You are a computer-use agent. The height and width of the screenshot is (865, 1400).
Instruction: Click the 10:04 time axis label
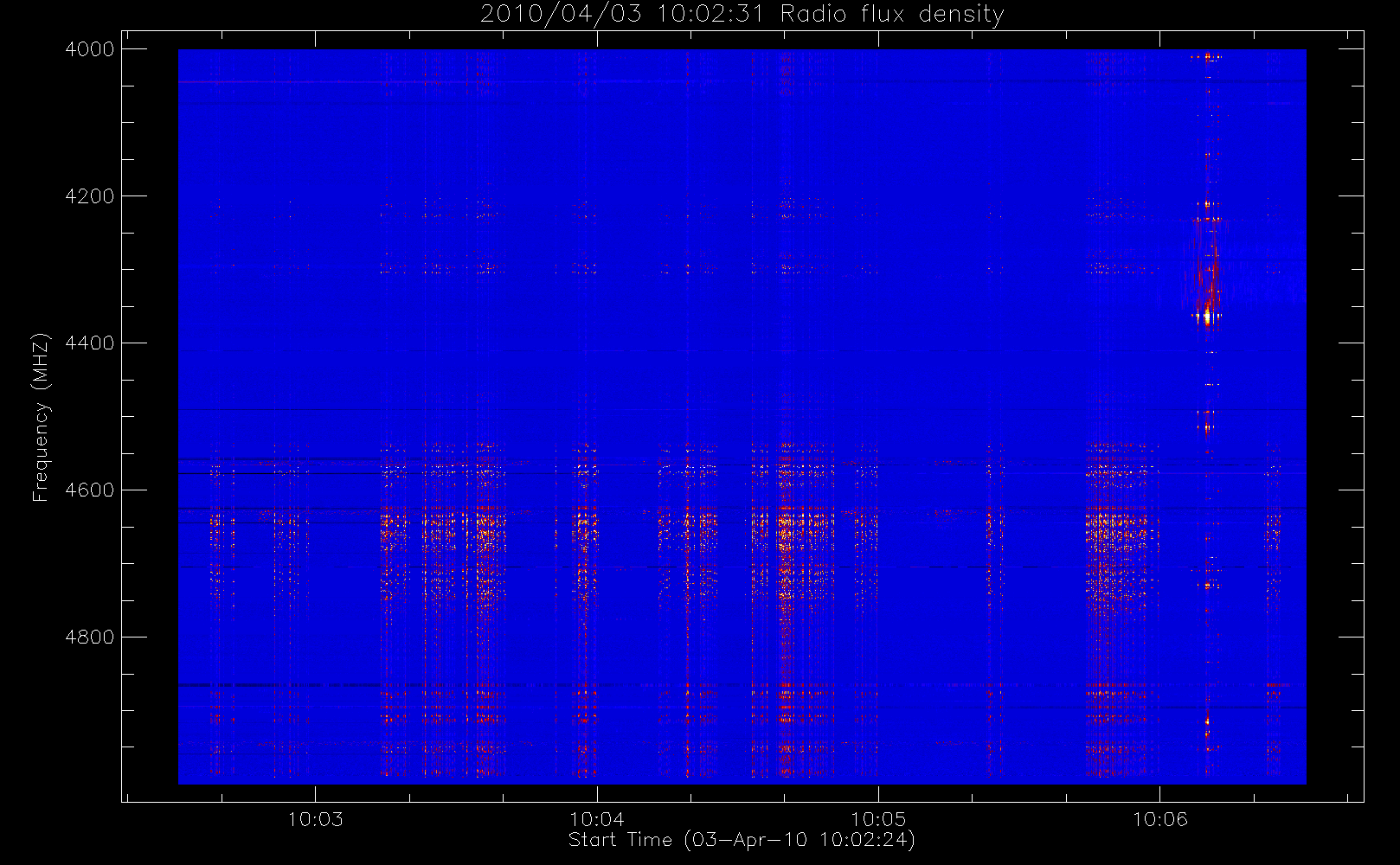(597, 819)
